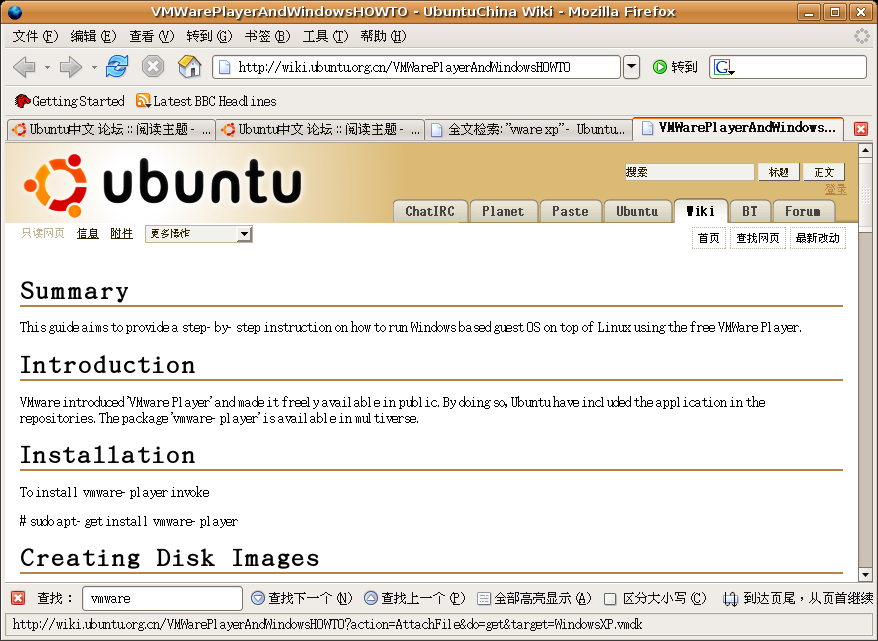
Task: Open the 帮助 (Help) menu
Action: tap(384, 36)
